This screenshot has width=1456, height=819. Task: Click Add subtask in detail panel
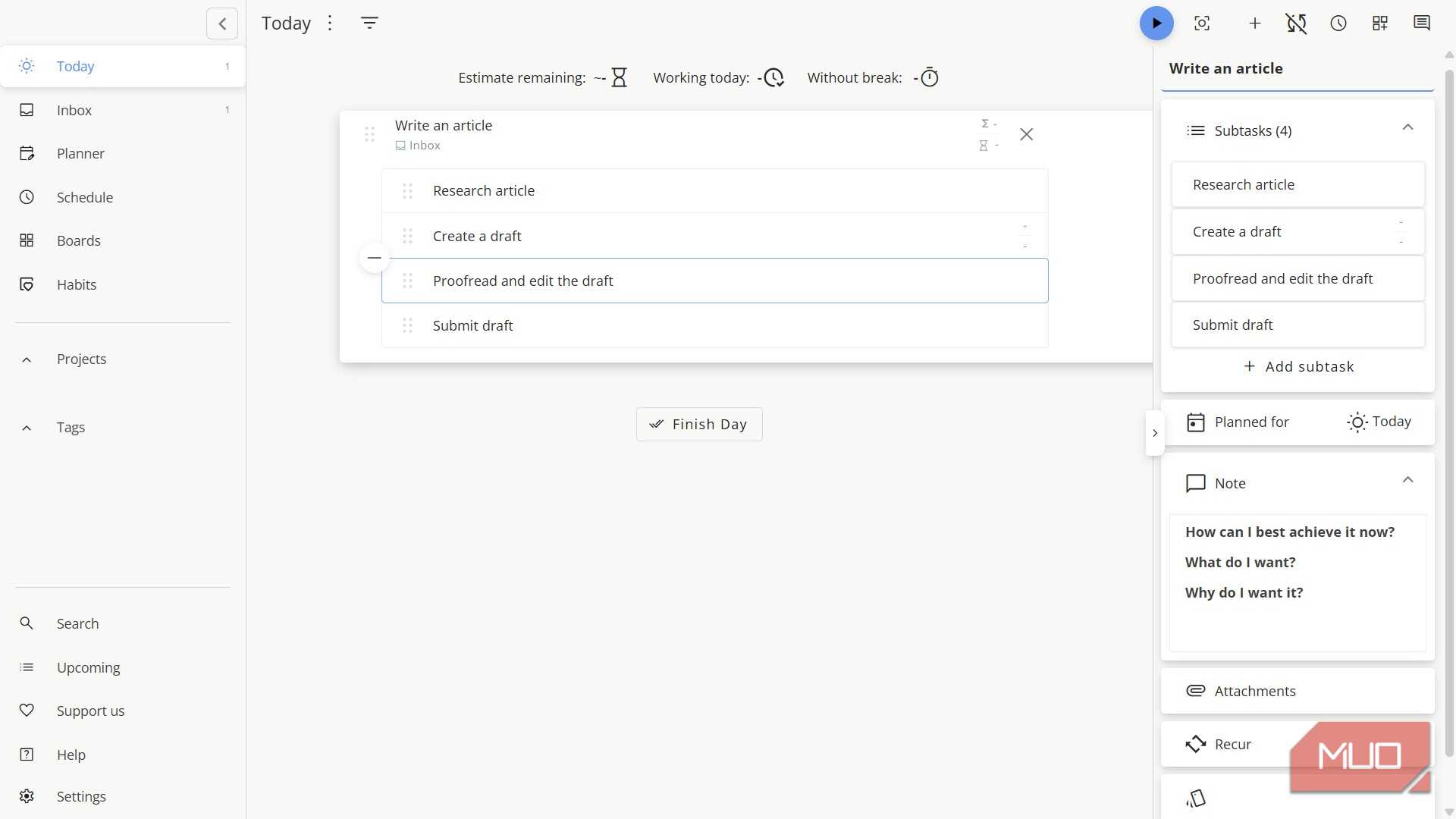(1298, 366)
